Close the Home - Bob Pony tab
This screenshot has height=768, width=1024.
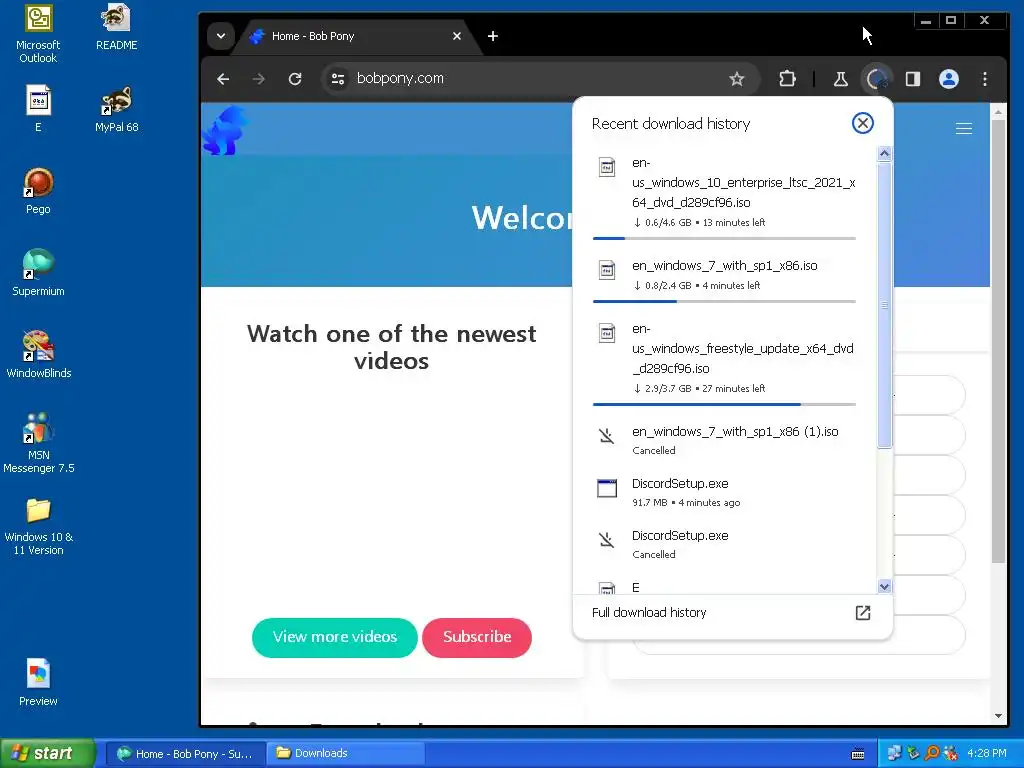(457, 36)
